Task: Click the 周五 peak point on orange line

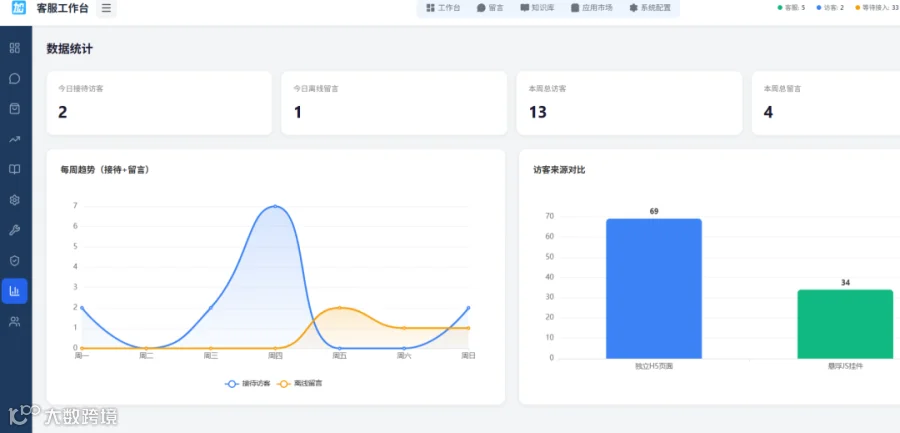Action: [x=339, y=308]
